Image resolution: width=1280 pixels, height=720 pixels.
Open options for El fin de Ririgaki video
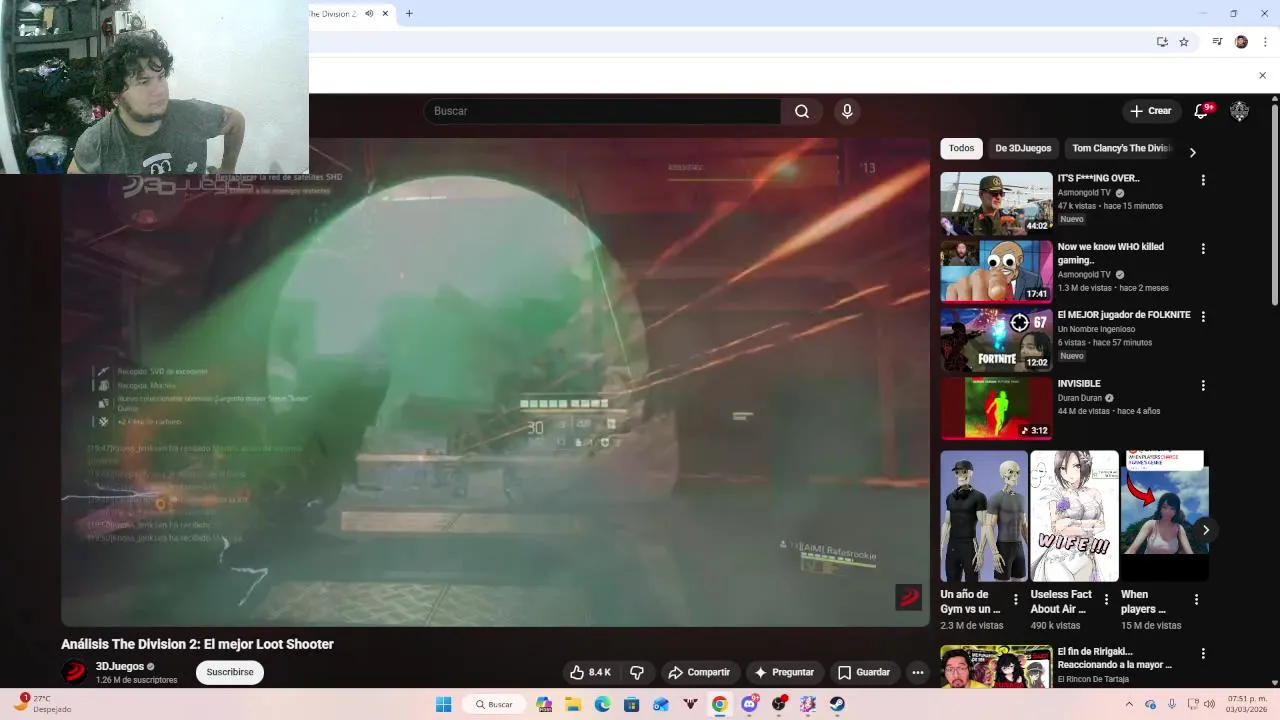1203,654
